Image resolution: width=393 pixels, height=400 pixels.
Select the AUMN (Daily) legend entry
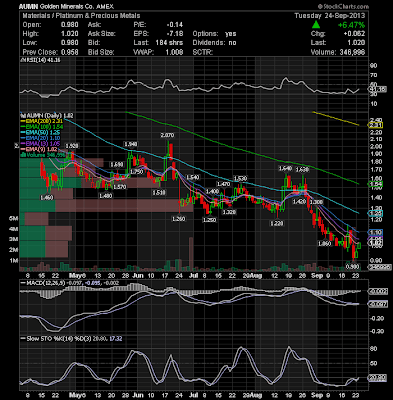(47, 116)
